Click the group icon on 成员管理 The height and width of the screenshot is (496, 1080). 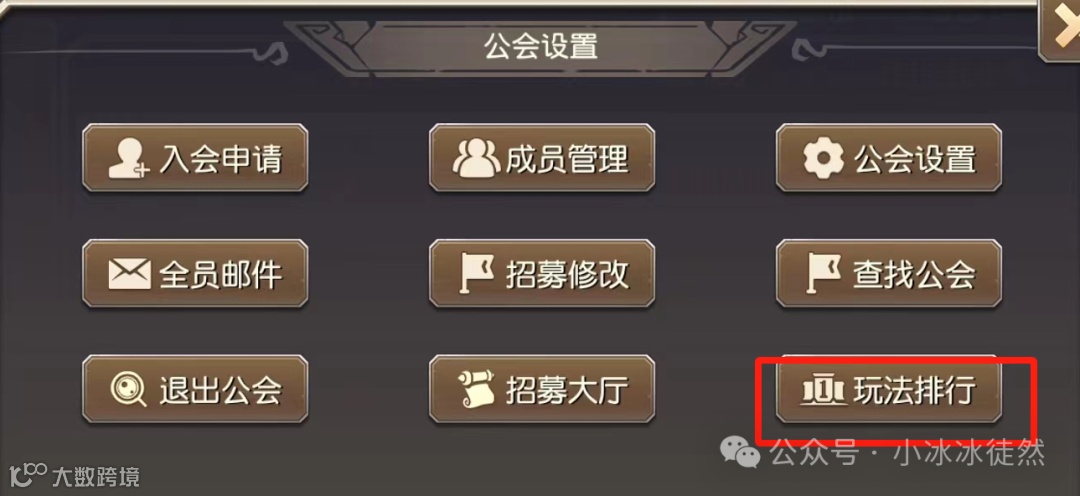pos(476,158)
